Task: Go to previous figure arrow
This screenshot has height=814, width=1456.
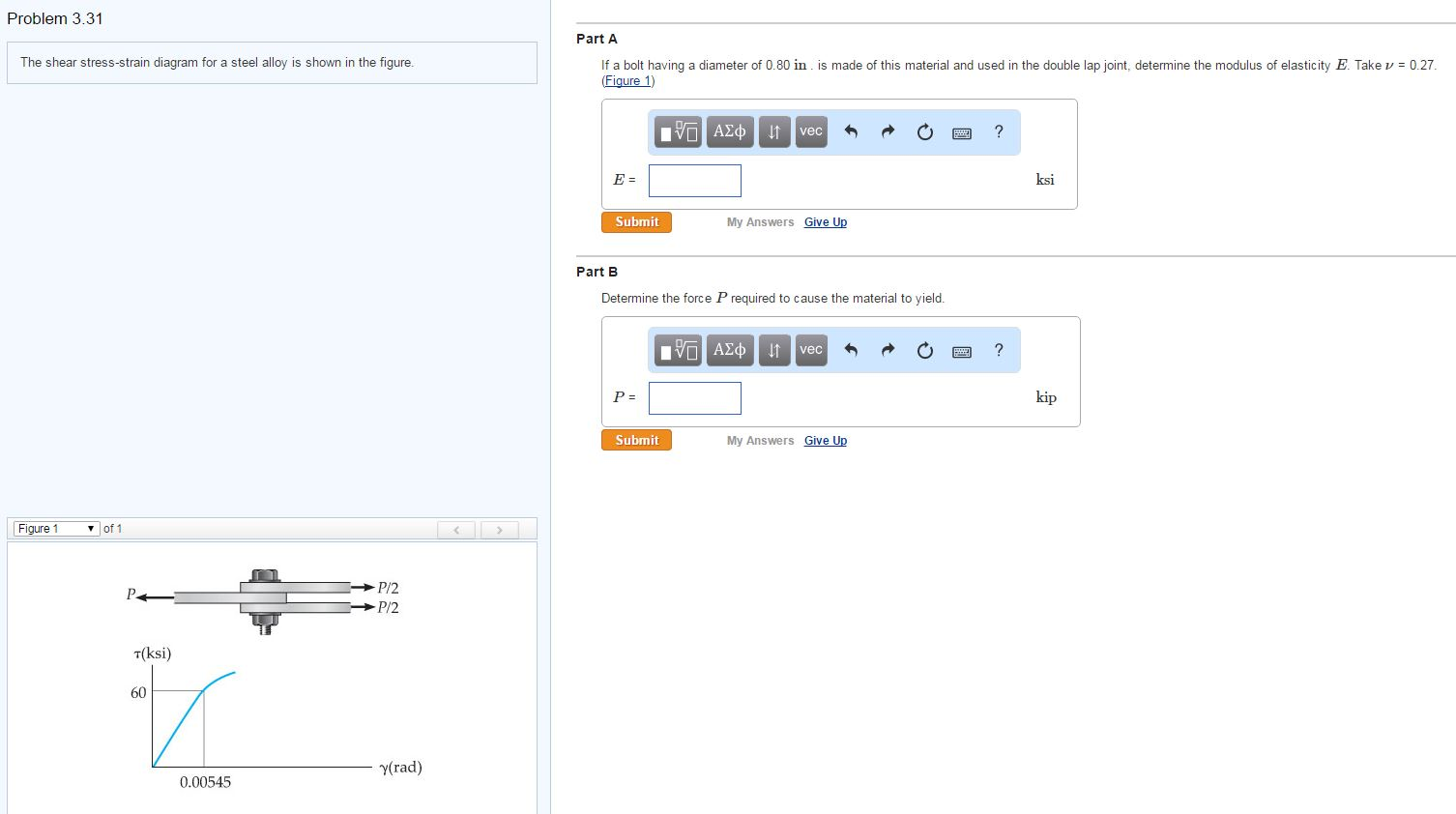Action: tap(456, 530)
